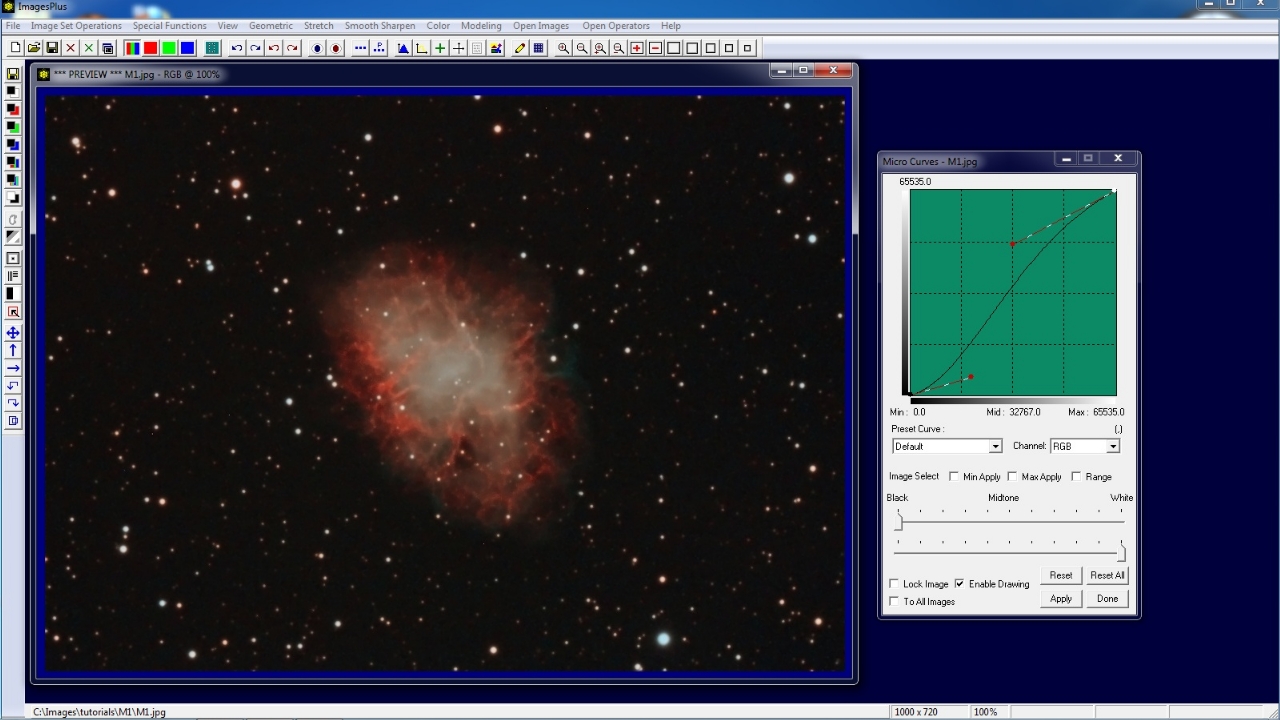
Task: Click the red X toolbar icon
Action: click(71, 48)
